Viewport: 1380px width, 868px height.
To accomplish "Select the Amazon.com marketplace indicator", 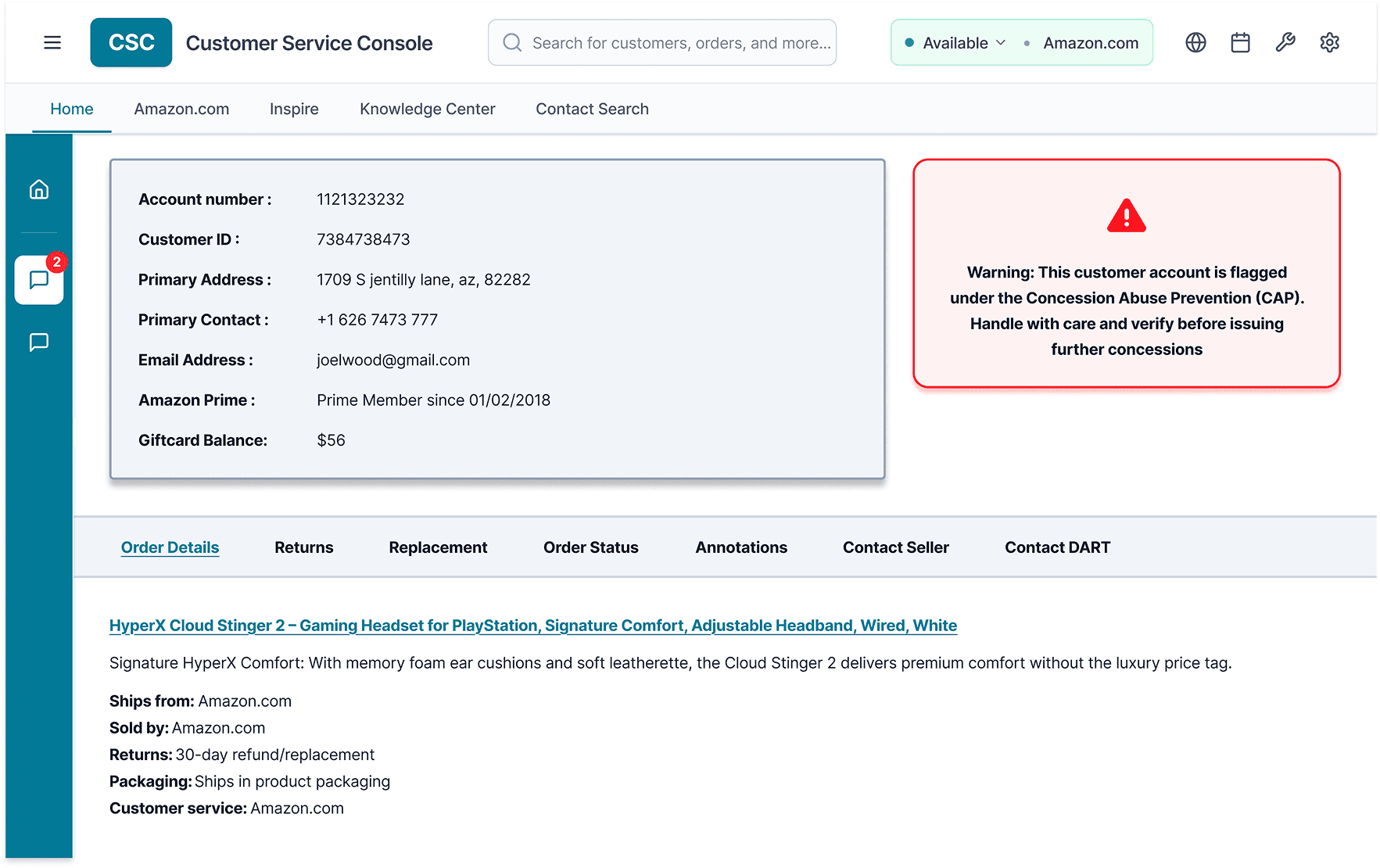I will pos(1091,43).
